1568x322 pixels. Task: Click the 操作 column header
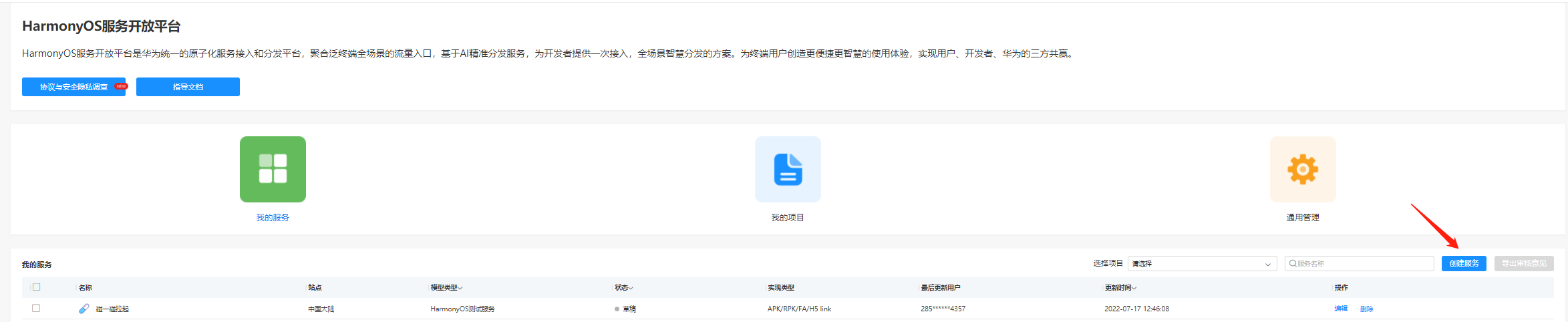pyautogui.click(x=1341, y=288)
